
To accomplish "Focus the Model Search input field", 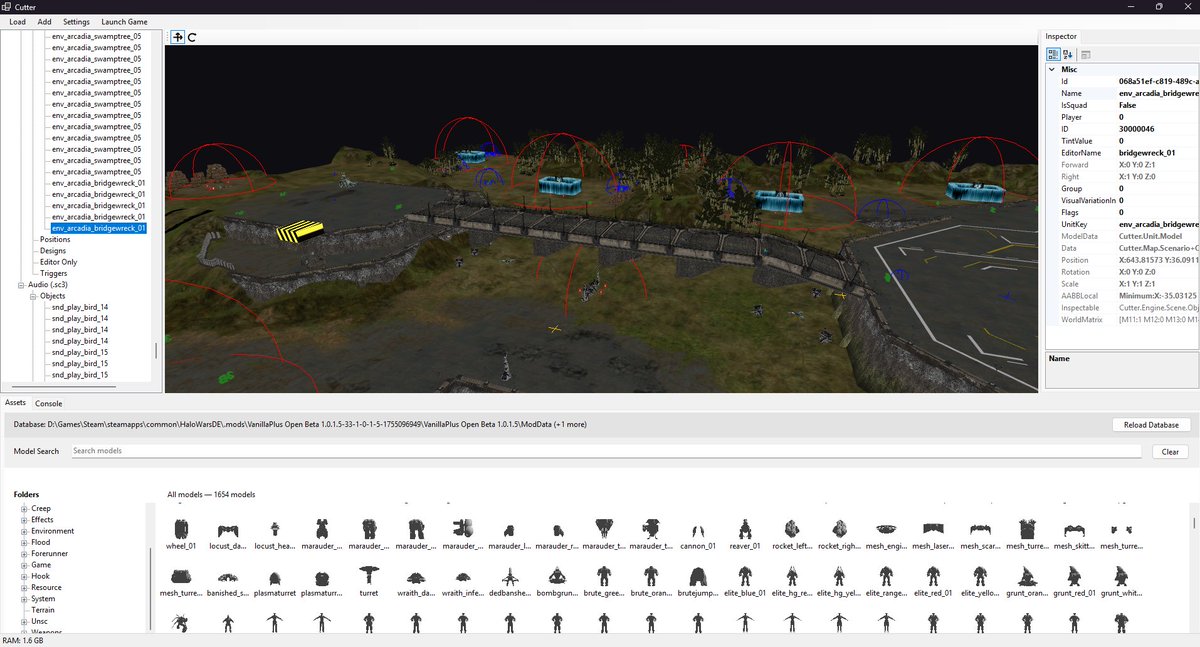I will [605, 451].
